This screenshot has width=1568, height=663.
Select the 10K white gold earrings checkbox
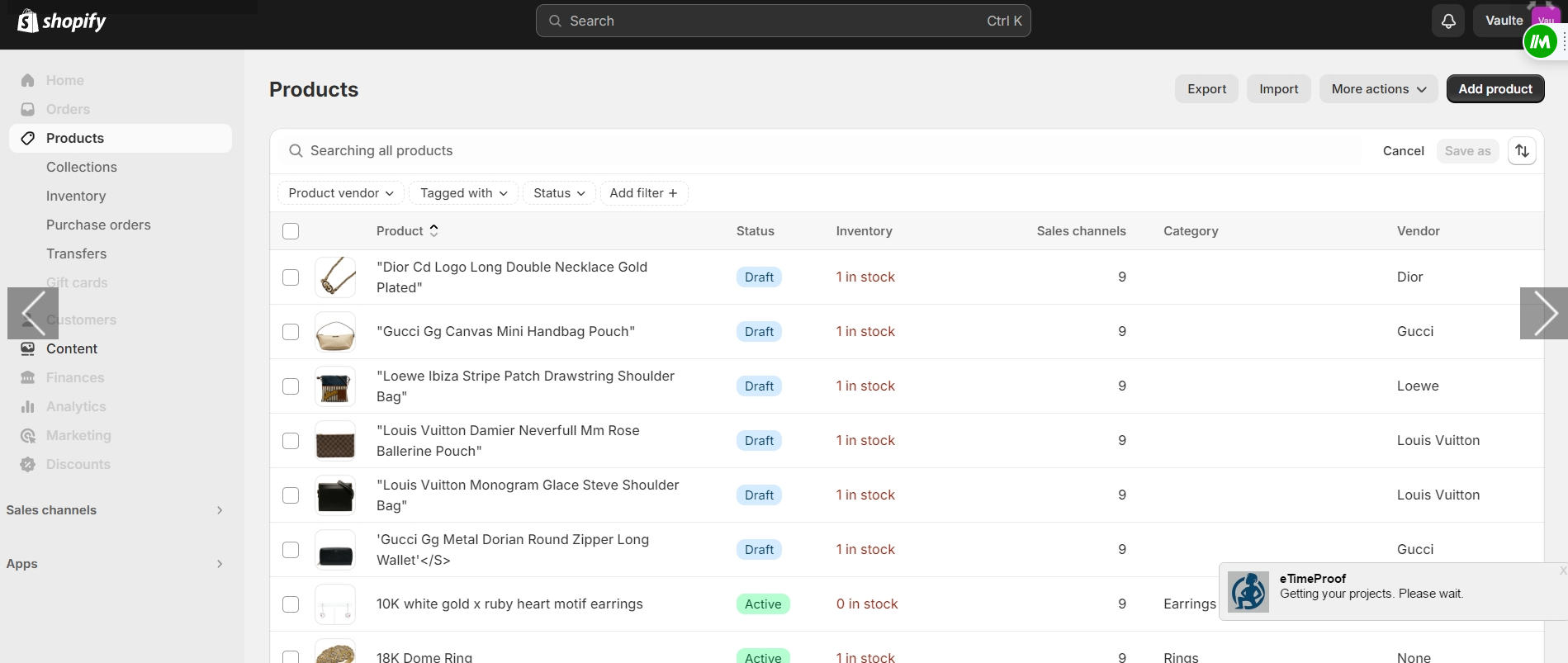point(291,604)
